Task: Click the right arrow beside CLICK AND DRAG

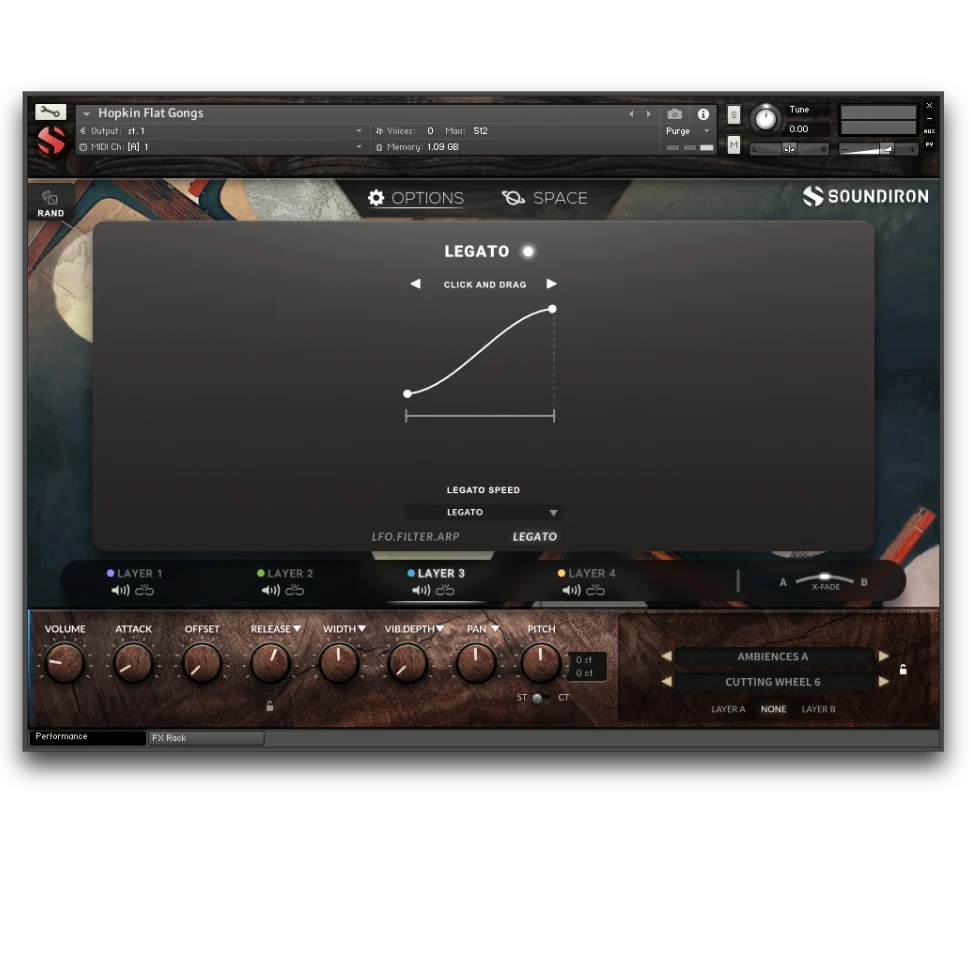Action: tap(551, 284)
